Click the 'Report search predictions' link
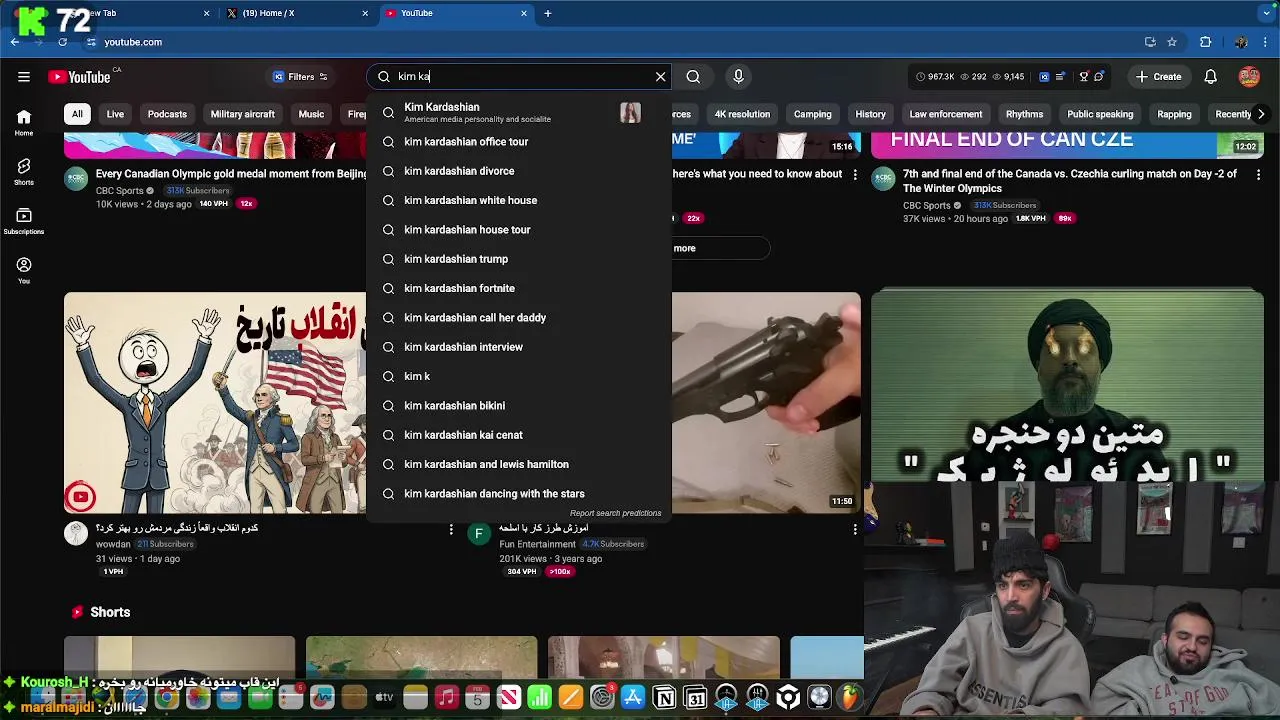The width and height of the screenshot is (1280, 720). point(615,513)
